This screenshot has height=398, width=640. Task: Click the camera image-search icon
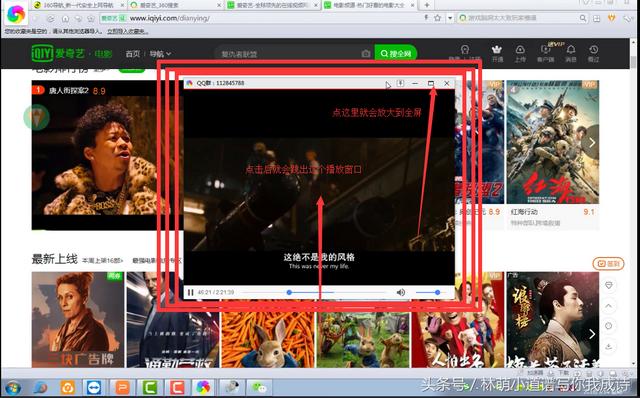[x=366, y=54]
